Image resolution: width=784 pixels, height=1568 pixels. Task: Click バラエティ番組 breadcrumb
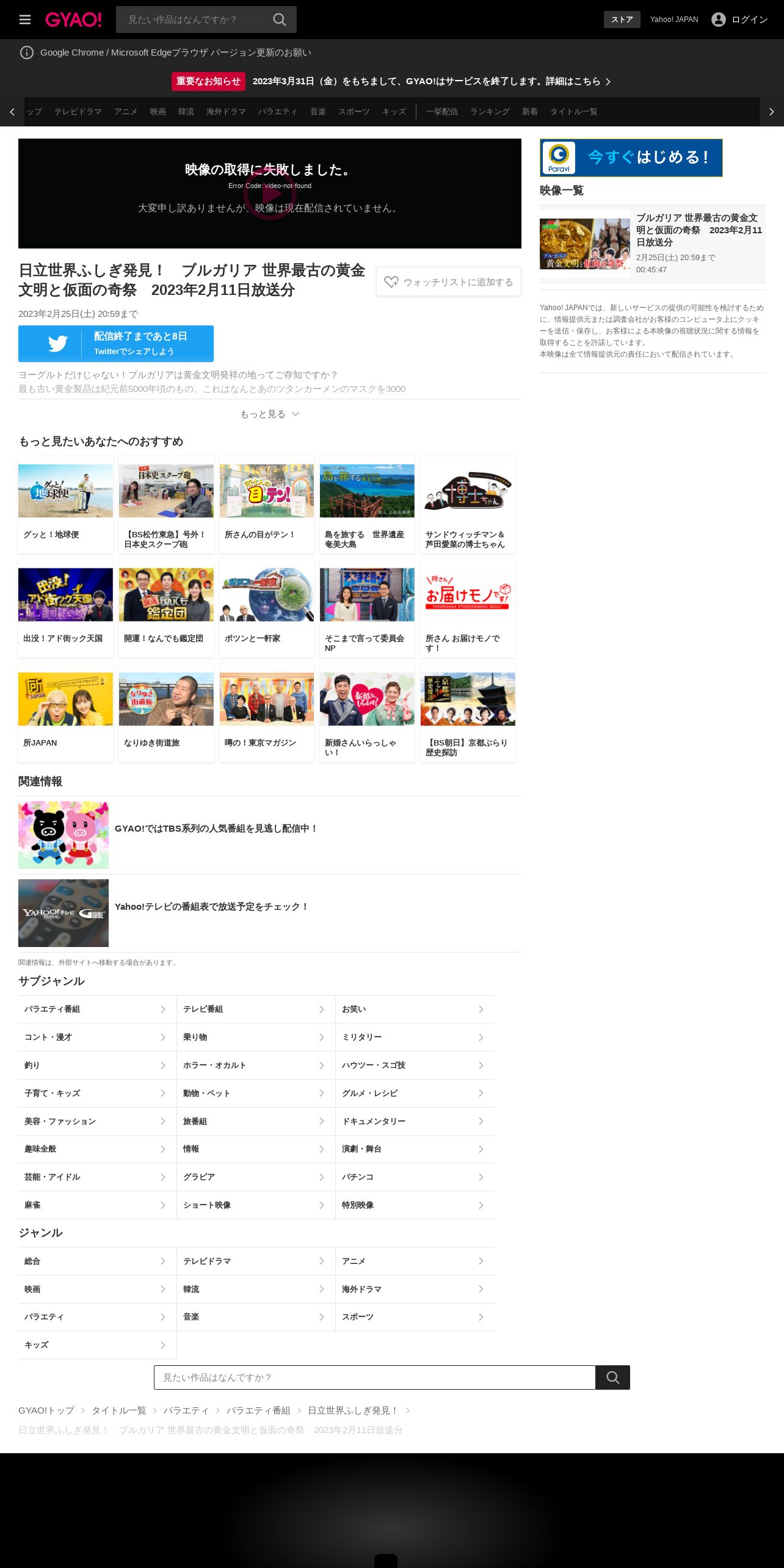point(258,1410)
